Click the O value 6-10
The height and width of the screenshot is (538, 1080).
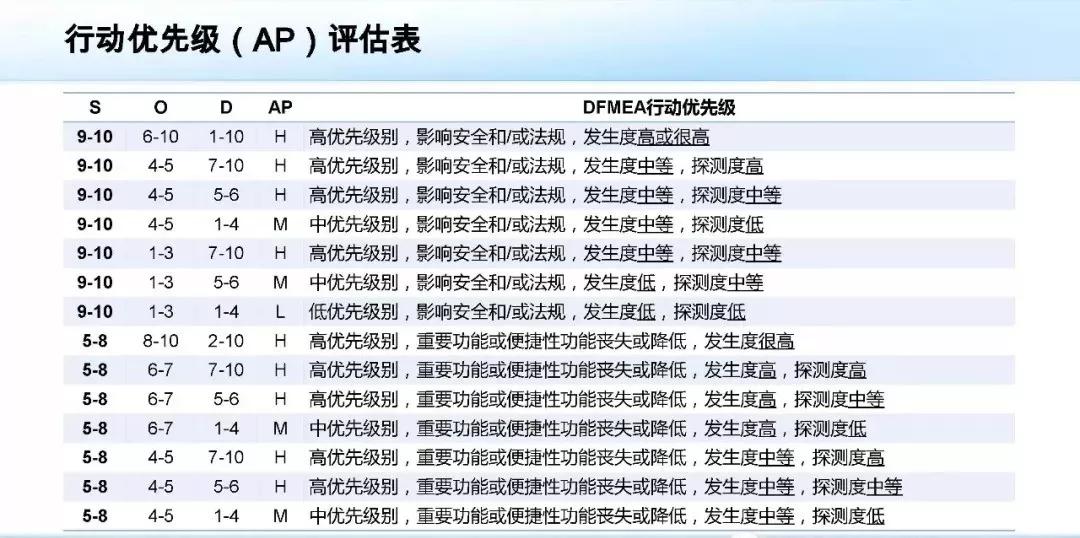[160, 136]
